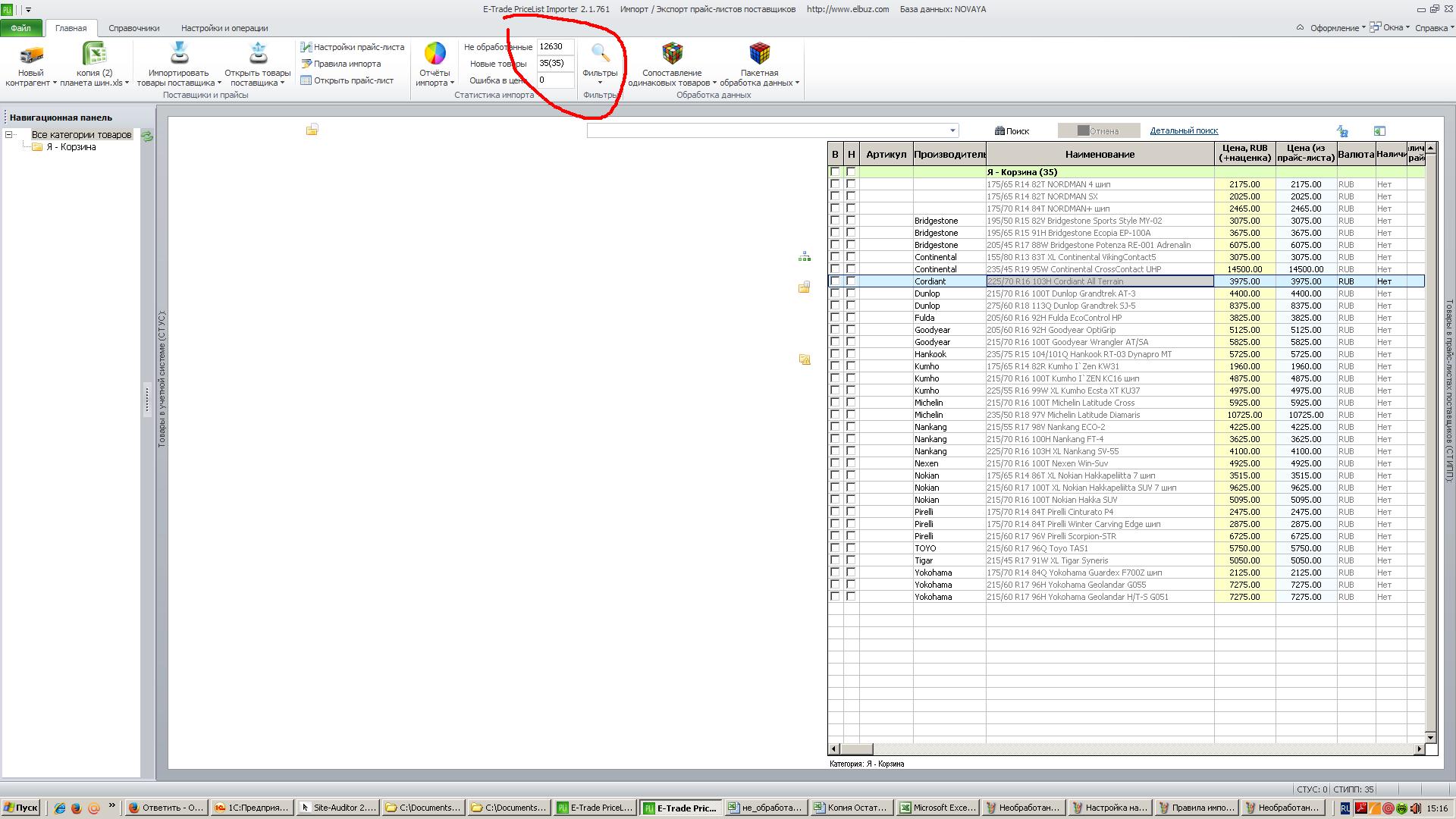This screenshot has width=1456, height=819.
Task: Click the Пакетная обработка данных cube icon
Action: click(759, 53)
